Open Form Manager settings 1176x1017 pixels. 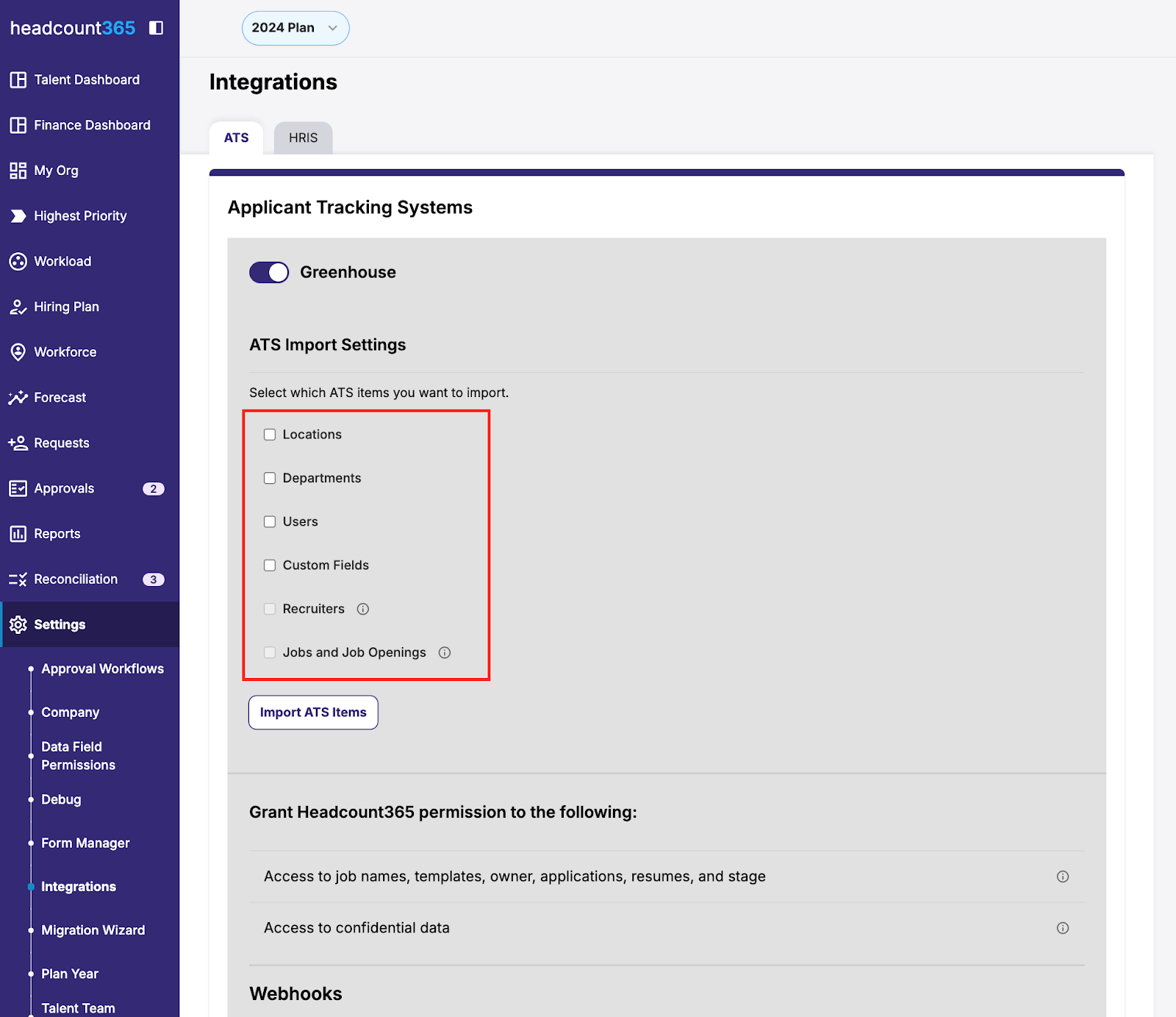coord(85,843)
